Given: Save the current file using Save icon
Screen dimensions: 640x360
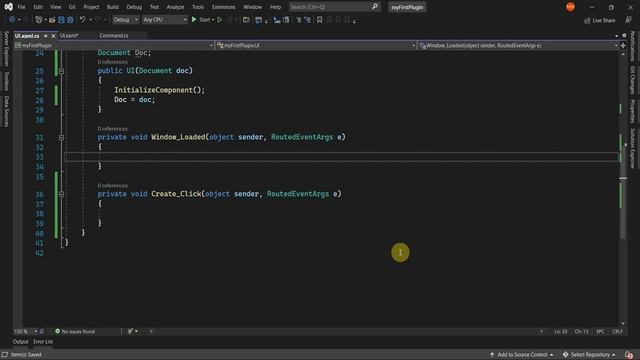Looking at the screenshot, I should tap(61, 20).
